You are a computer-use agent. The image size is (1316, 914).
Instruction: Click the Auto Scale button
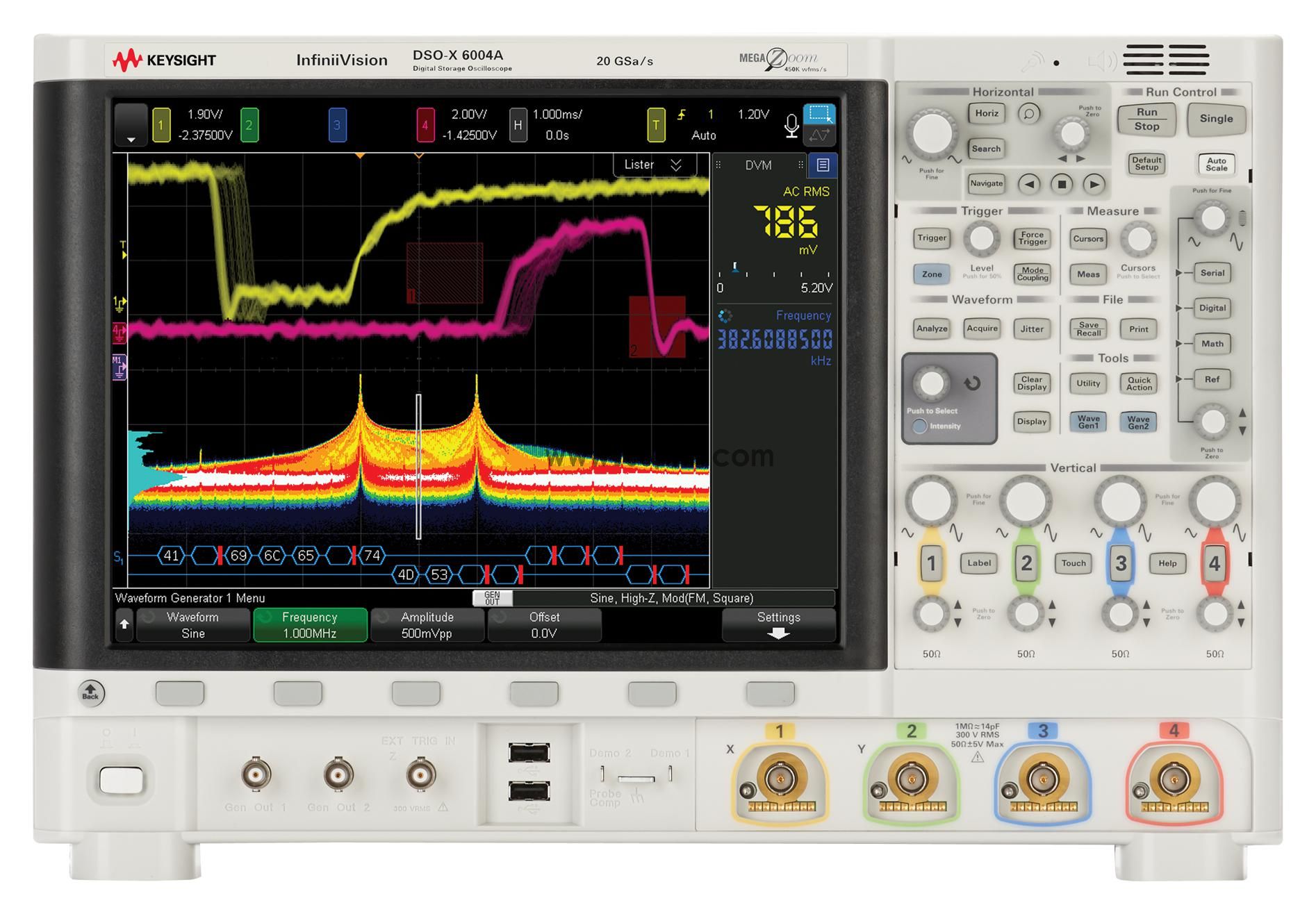1216,164
